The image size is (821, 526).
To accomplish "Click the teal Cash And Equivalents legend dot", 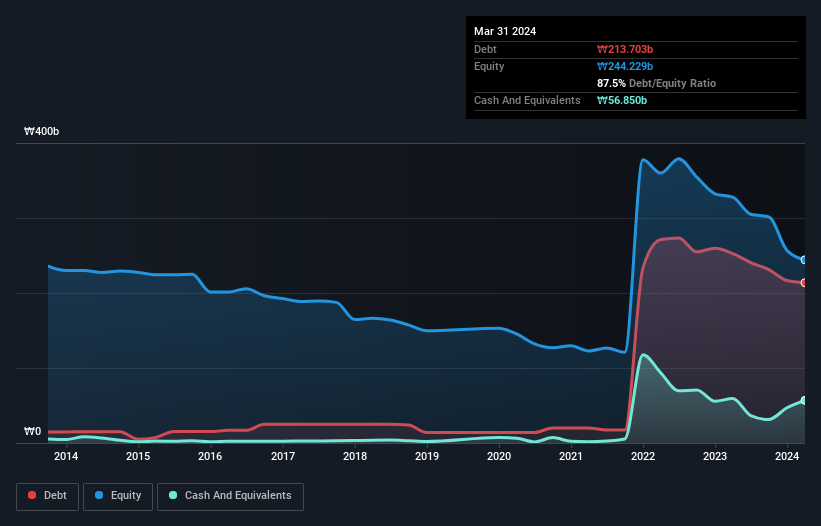I will (x=173, y=495).
